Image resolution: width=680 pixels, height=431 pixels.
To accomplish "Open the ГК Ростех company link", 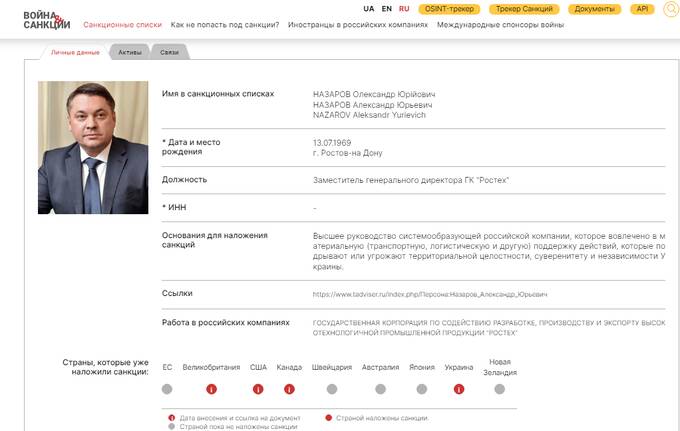I will click(489, 328).
